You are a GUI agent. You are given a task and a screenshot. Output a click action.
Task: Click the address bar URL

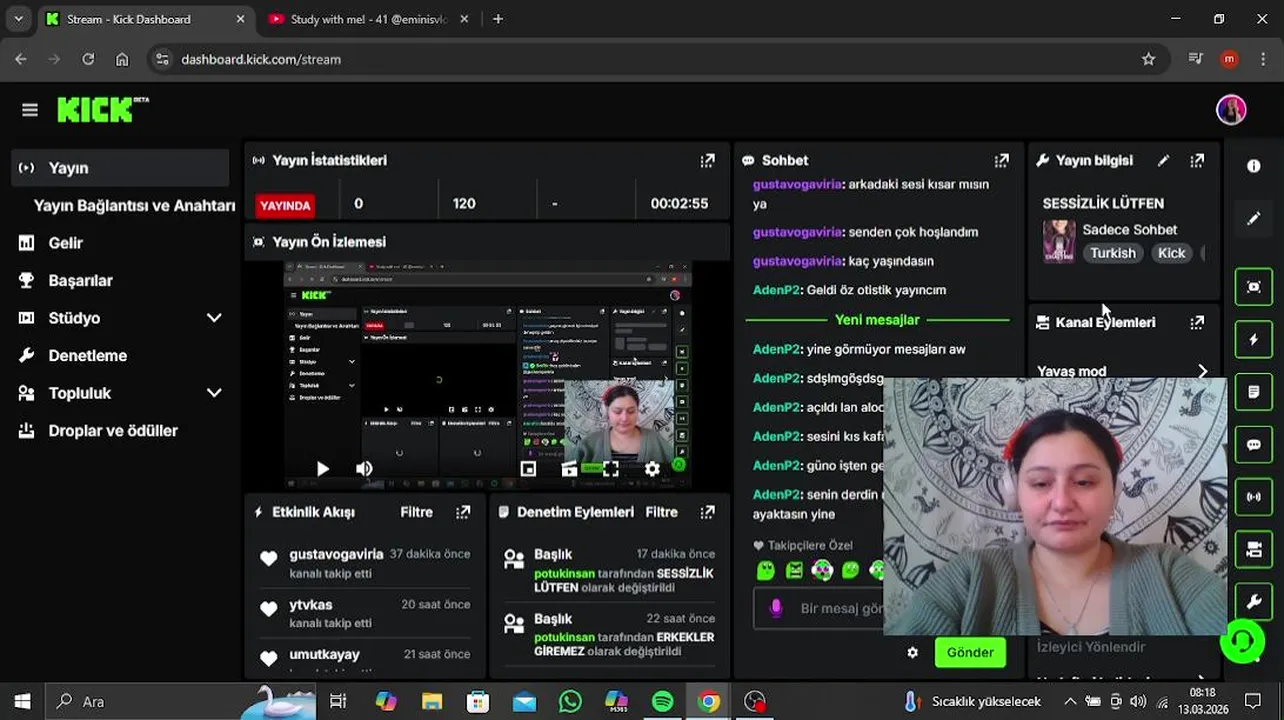[261, 59]
